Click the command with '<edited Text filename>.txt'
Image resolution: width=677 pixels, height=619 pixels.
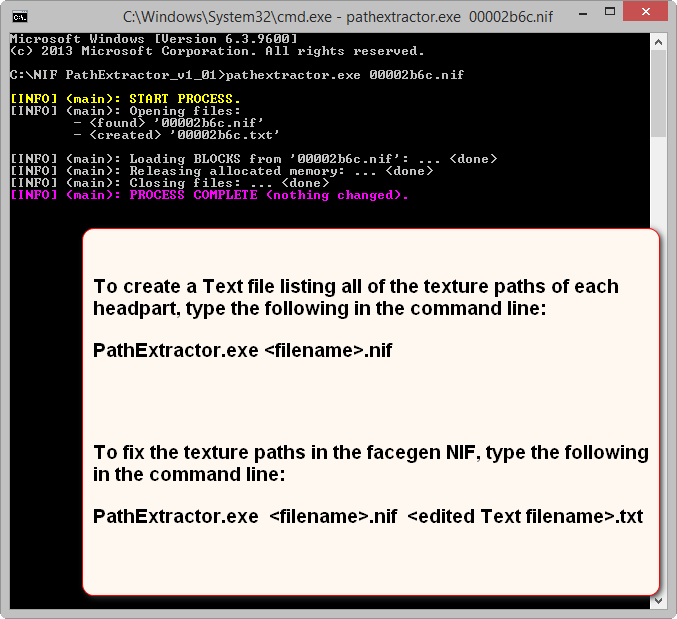tap(368, 516)
